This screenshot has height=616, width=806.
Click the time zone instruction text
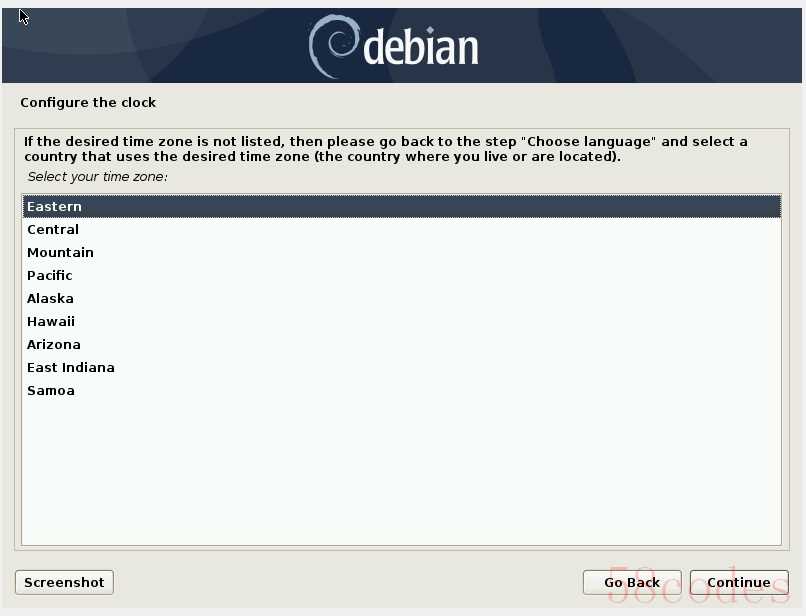[386, 149]
